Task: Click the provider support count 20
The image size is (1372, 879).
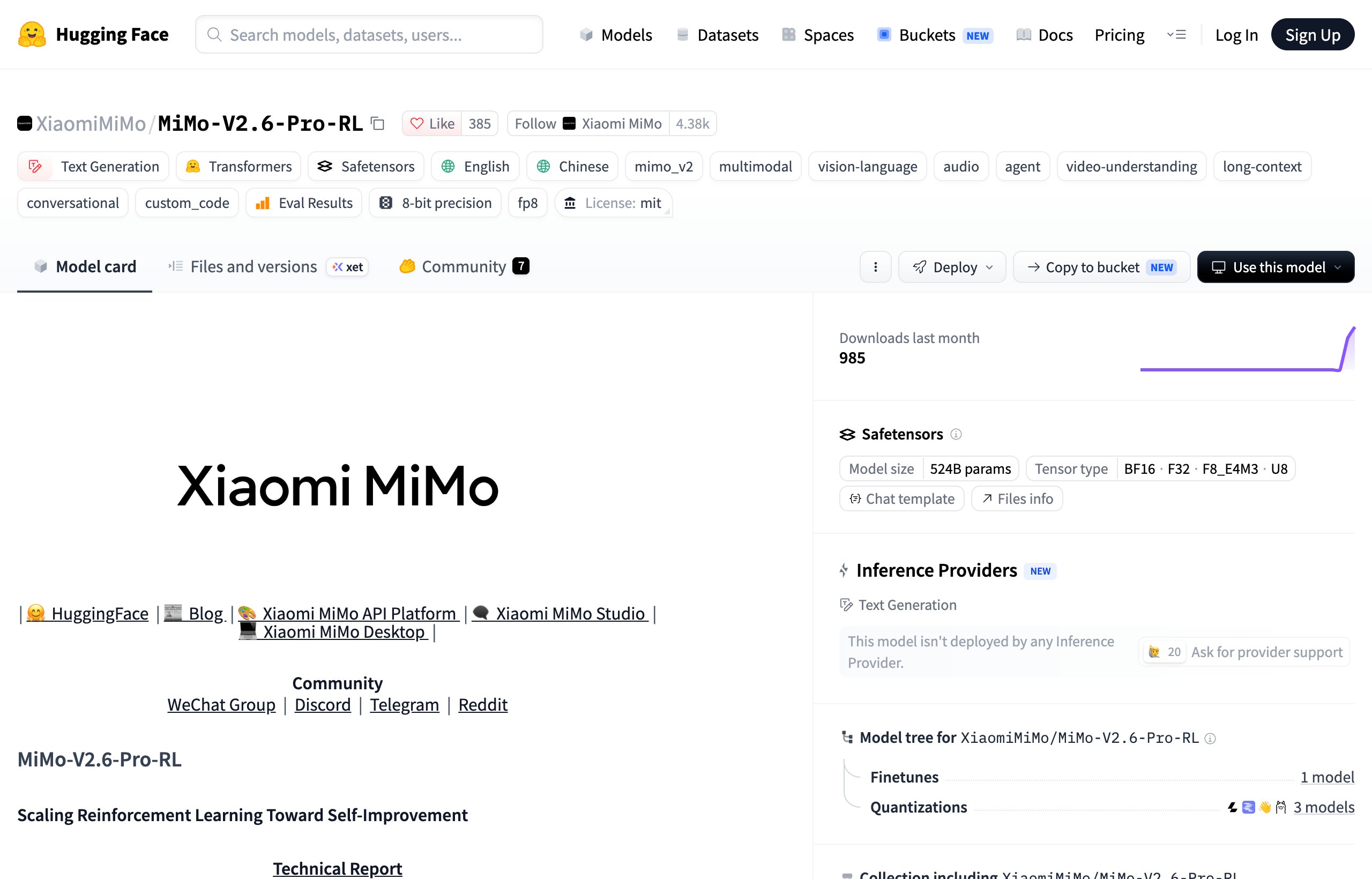Action: pos(1166,652)
